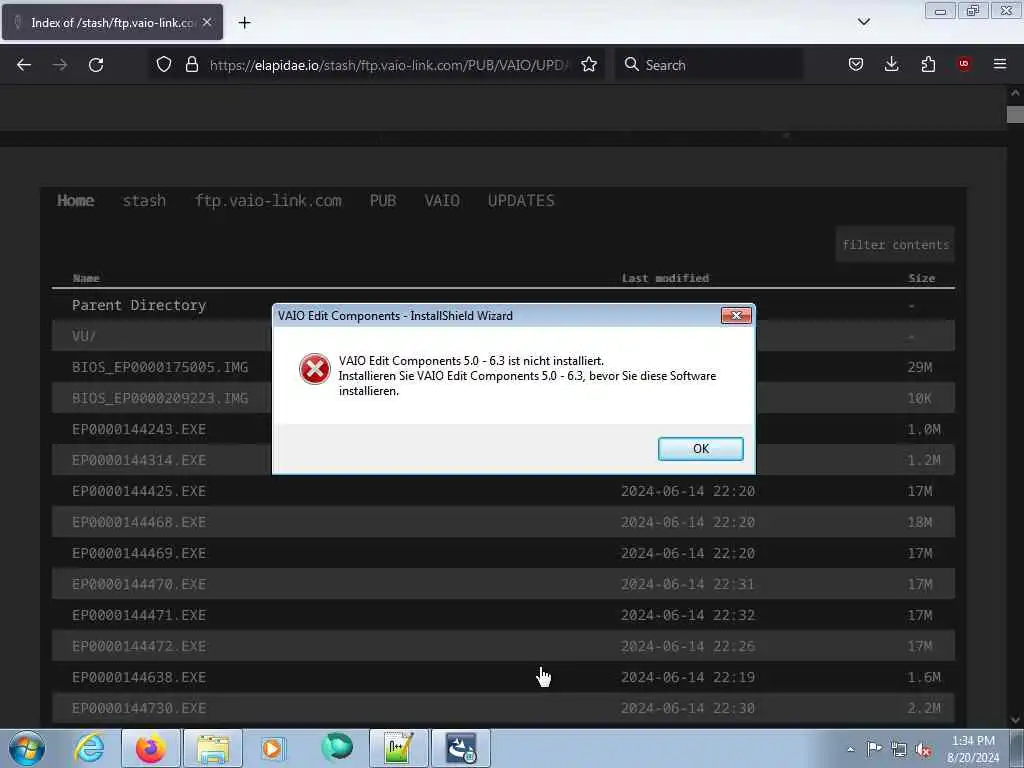The height and width of the screenshot is (768, 1024).
Task: Download EP0000144730.EXE
Action: click(139, 709)
